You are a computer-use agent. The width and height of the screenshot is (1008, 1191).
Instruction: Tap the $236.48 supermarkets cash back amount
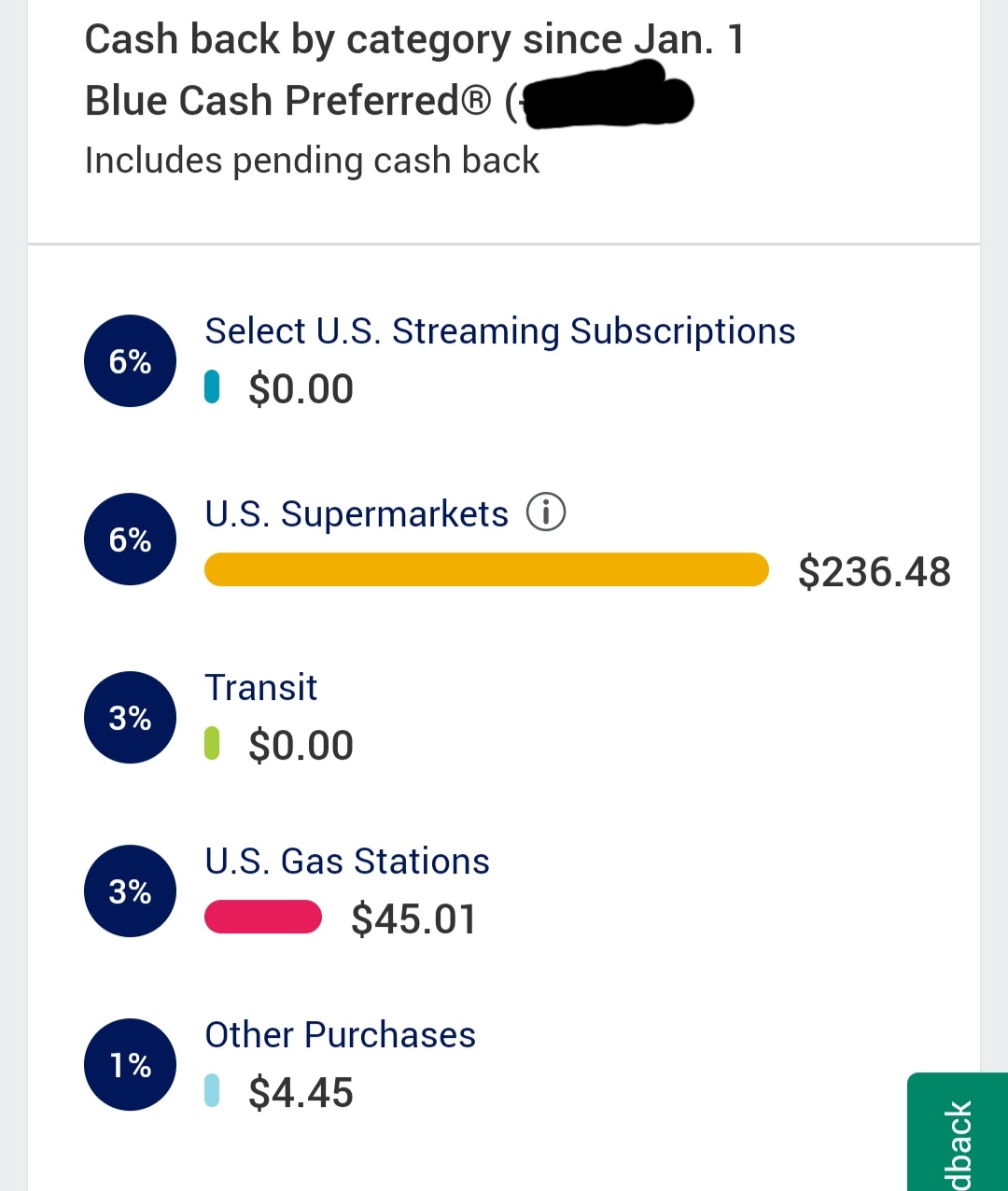pos(874,572)
